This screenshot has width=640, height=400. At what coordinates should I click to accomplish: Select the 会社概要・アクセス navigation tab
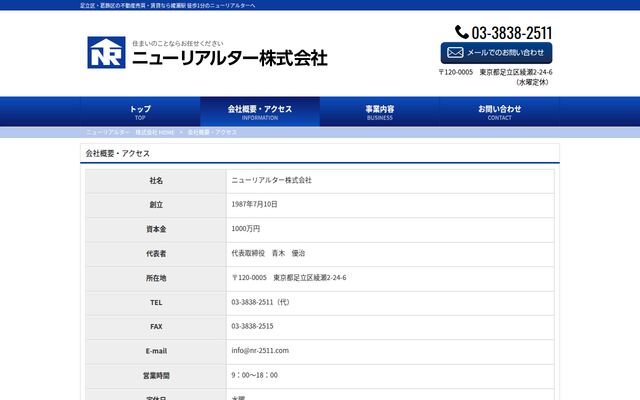pos(260,111)
